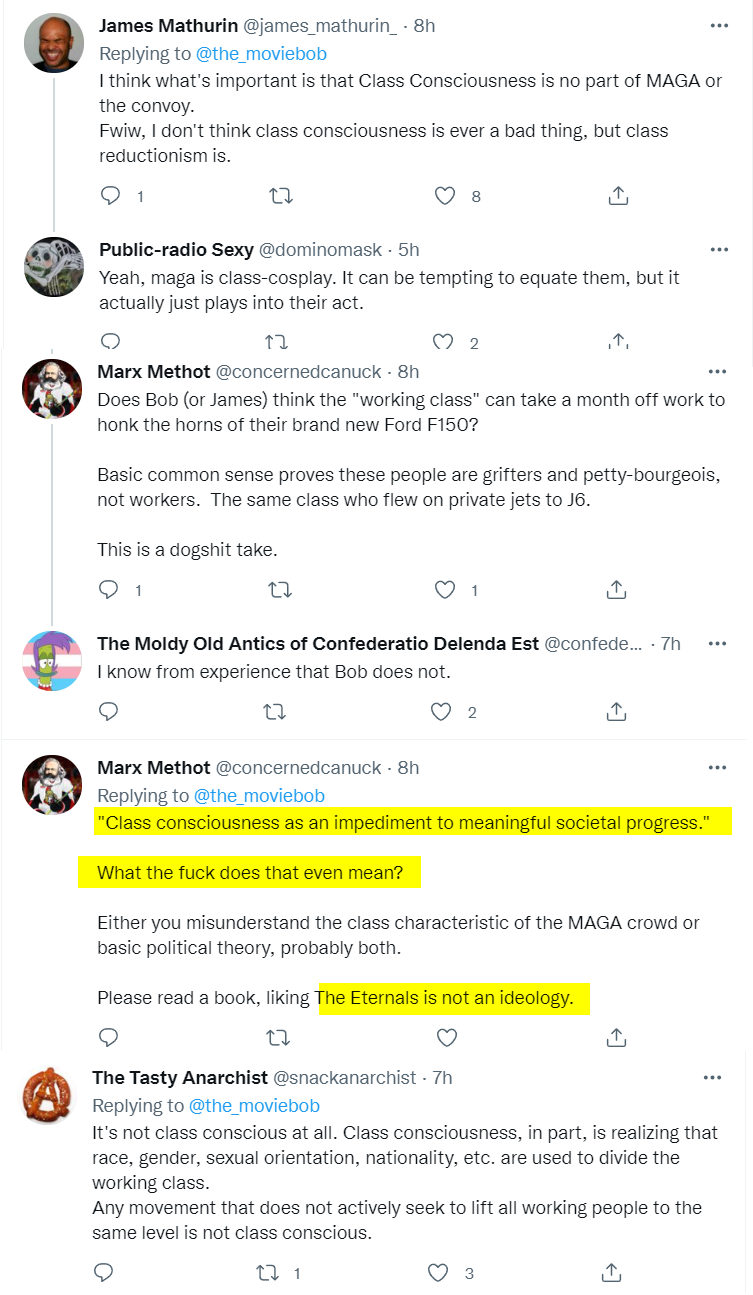Reply to James Mathurin's tweet
The image size is (753, 1295).
tap(110, 196)
